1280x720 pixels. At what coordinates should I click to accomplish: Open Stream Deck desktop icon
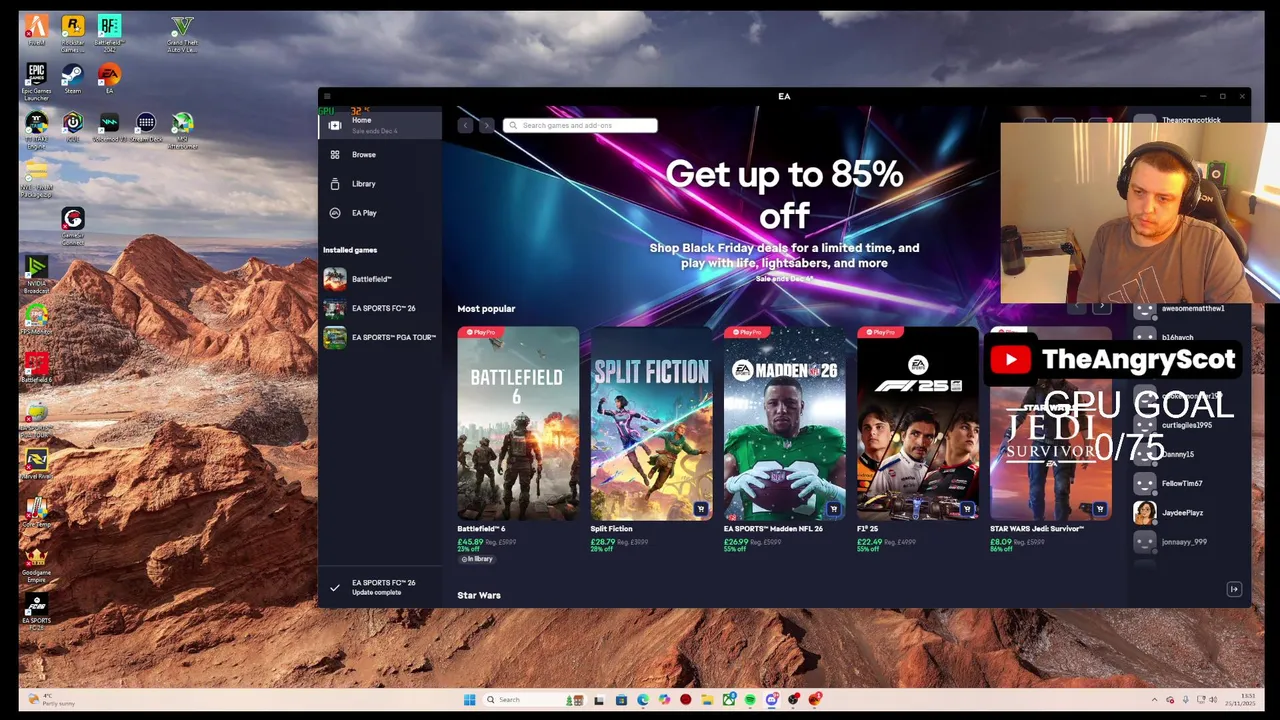pyautogui.click(x=146, y=127)
